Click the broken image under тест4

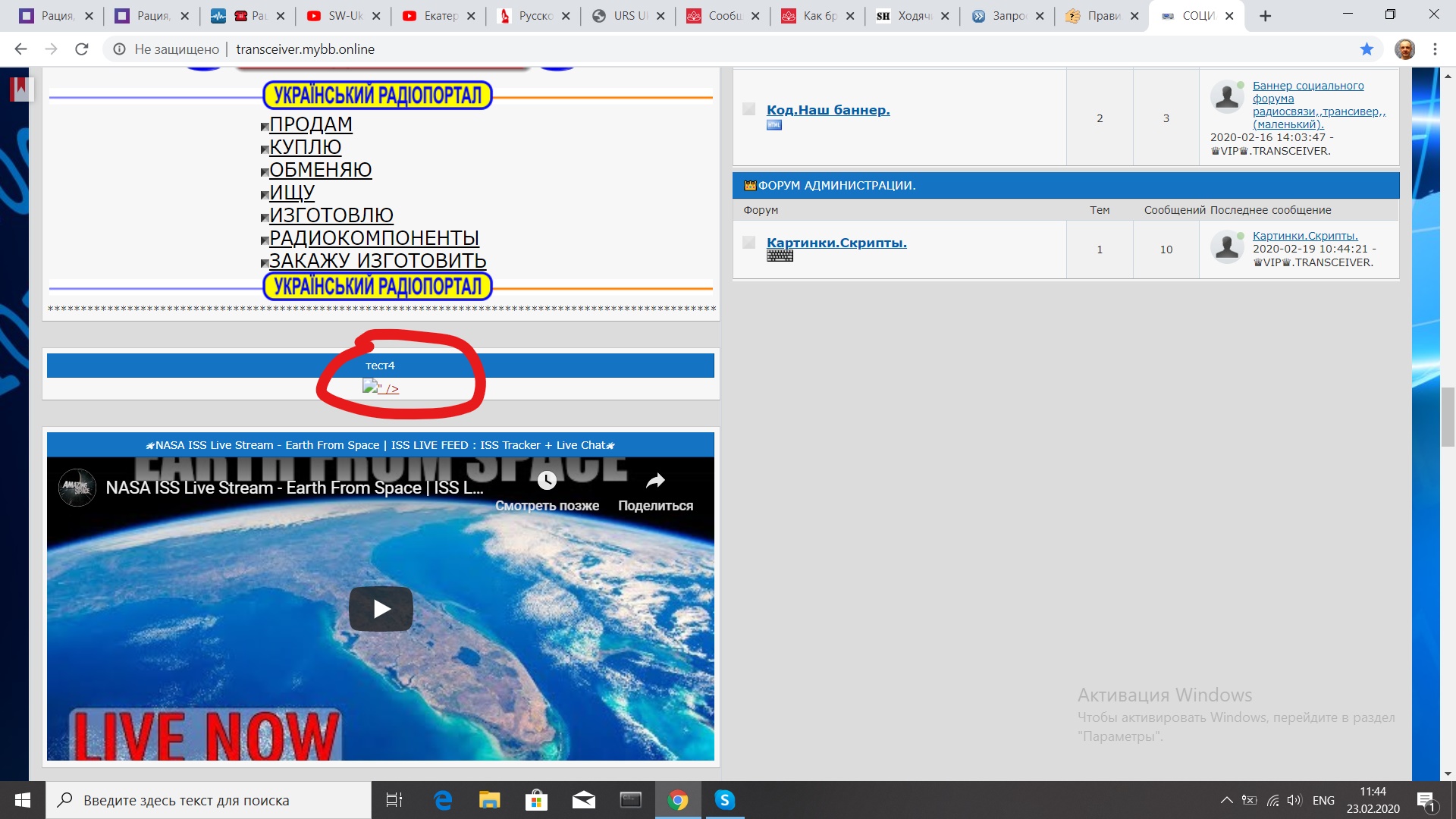[x=369, y=387]
